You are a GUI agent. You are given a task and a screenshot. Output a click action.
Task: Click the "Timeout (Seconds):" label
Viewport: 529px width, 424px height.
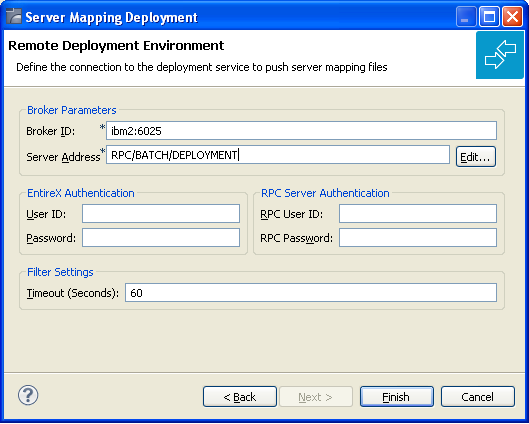(73, 293)
